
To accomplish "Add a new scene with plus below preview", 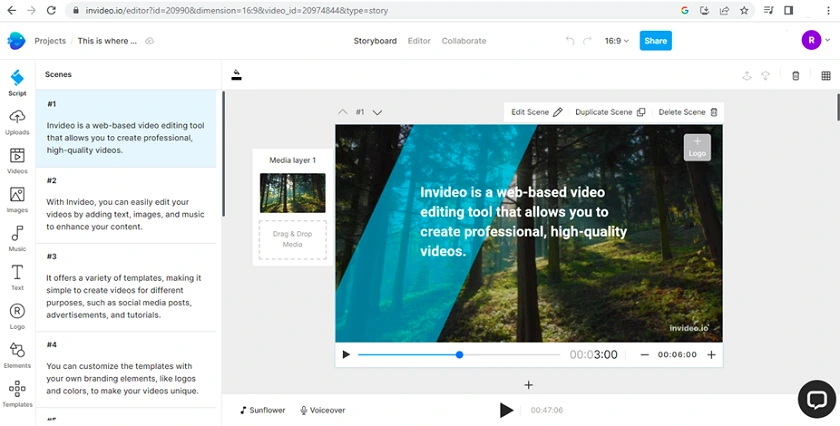I will (528, 385).
